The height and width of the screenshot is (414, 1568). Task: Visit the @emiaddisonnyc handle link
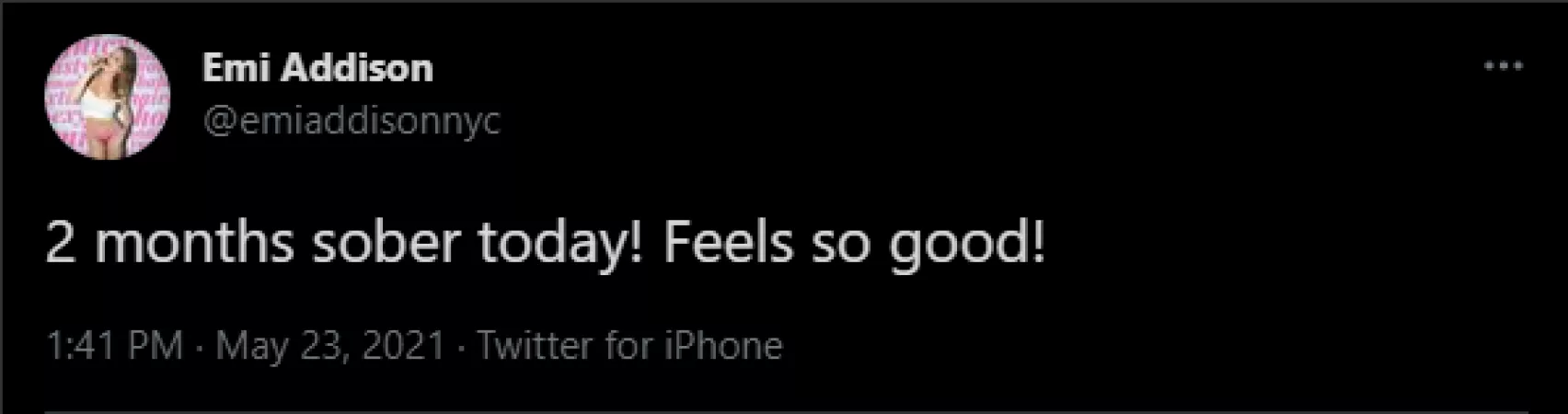pos(352,121)
